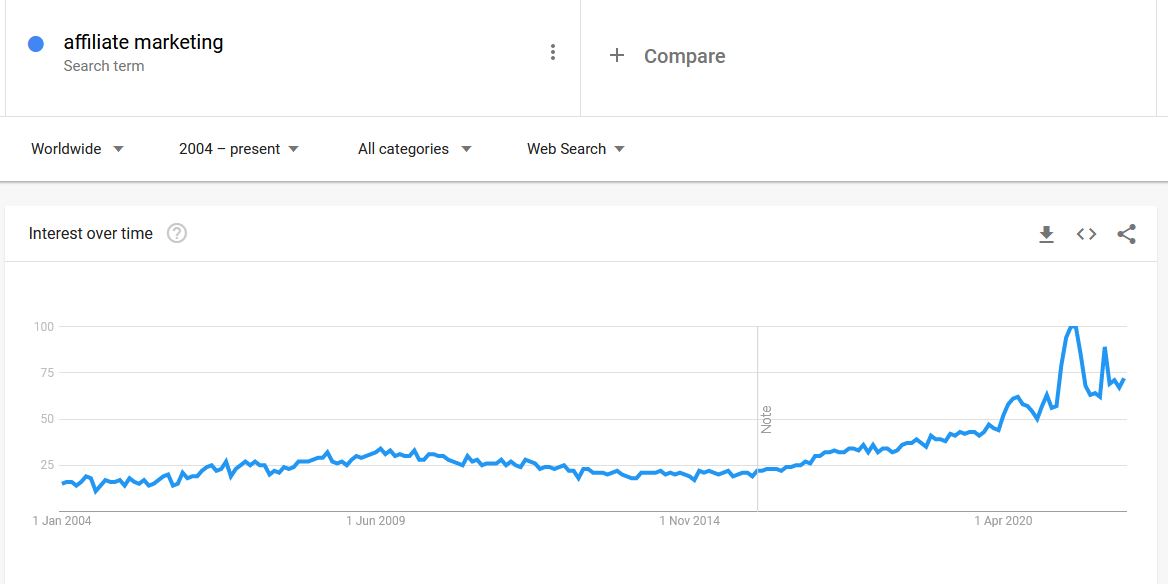Click the chart peak at 100

point(1072,326)
